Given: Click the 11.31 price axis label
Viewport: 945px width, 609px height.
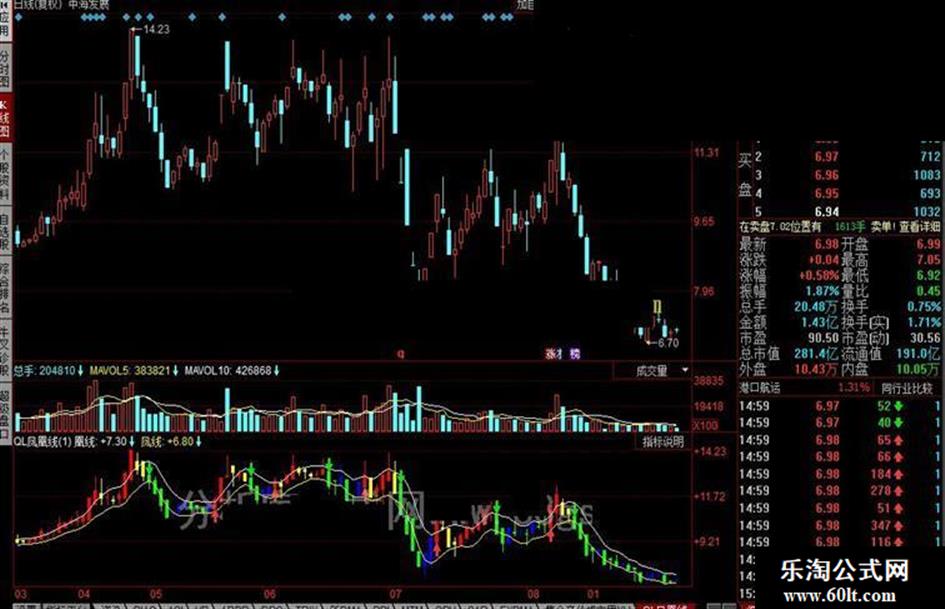Looking at the screenshot, I should (x=706, y=153).
